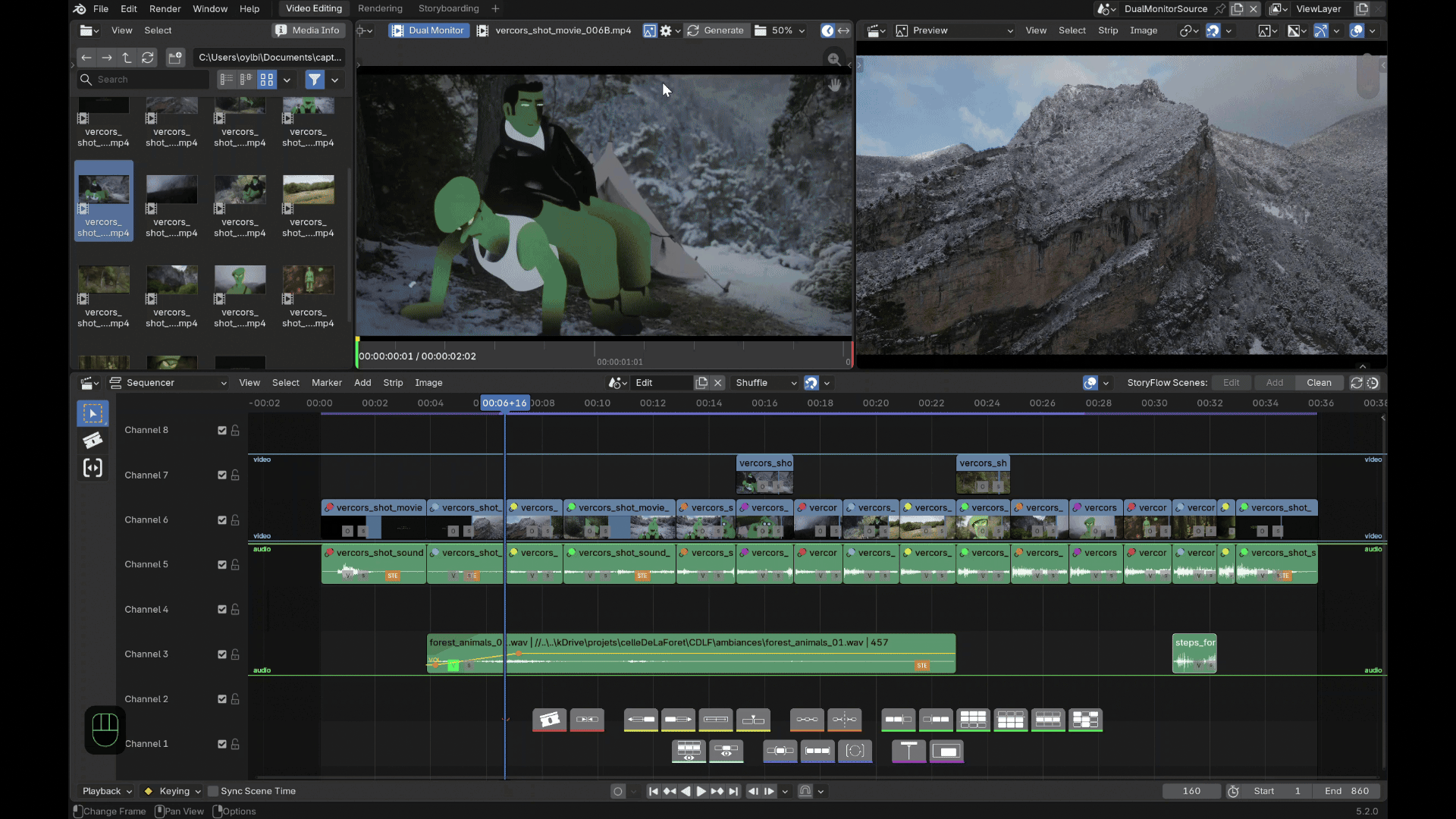Image resolution: width=1456 pixels, height=819 pixels.
Task: Select the forest_animals_01.wav audio strip
Action: coord(691,654)
